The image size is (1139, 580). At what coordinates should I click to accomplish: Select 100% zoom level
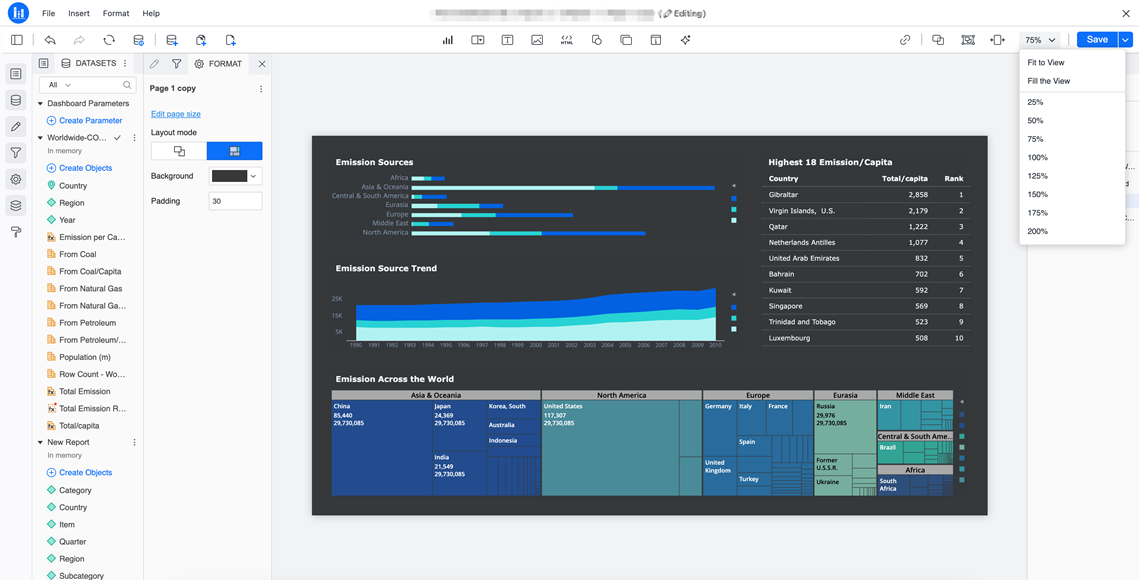point(1037,157)
